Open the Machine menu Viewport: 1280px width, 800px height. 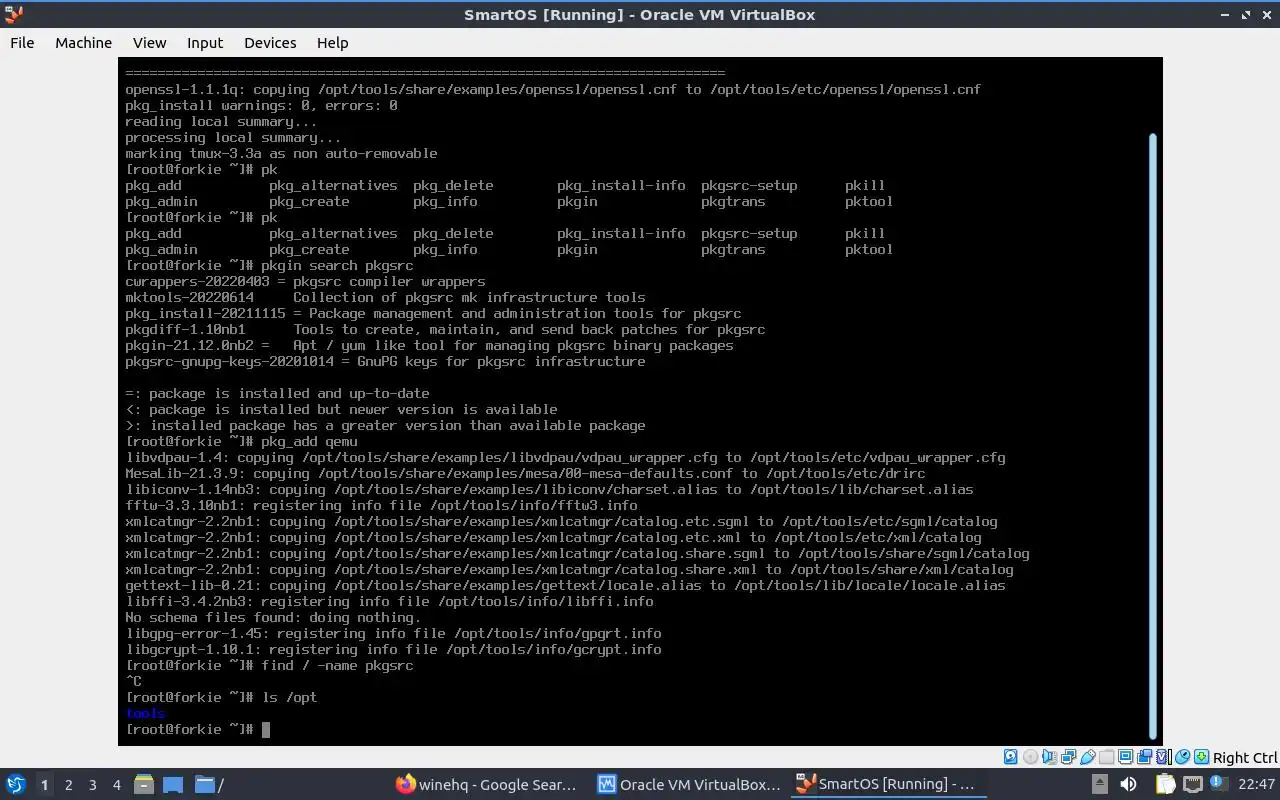coord(83,42)
